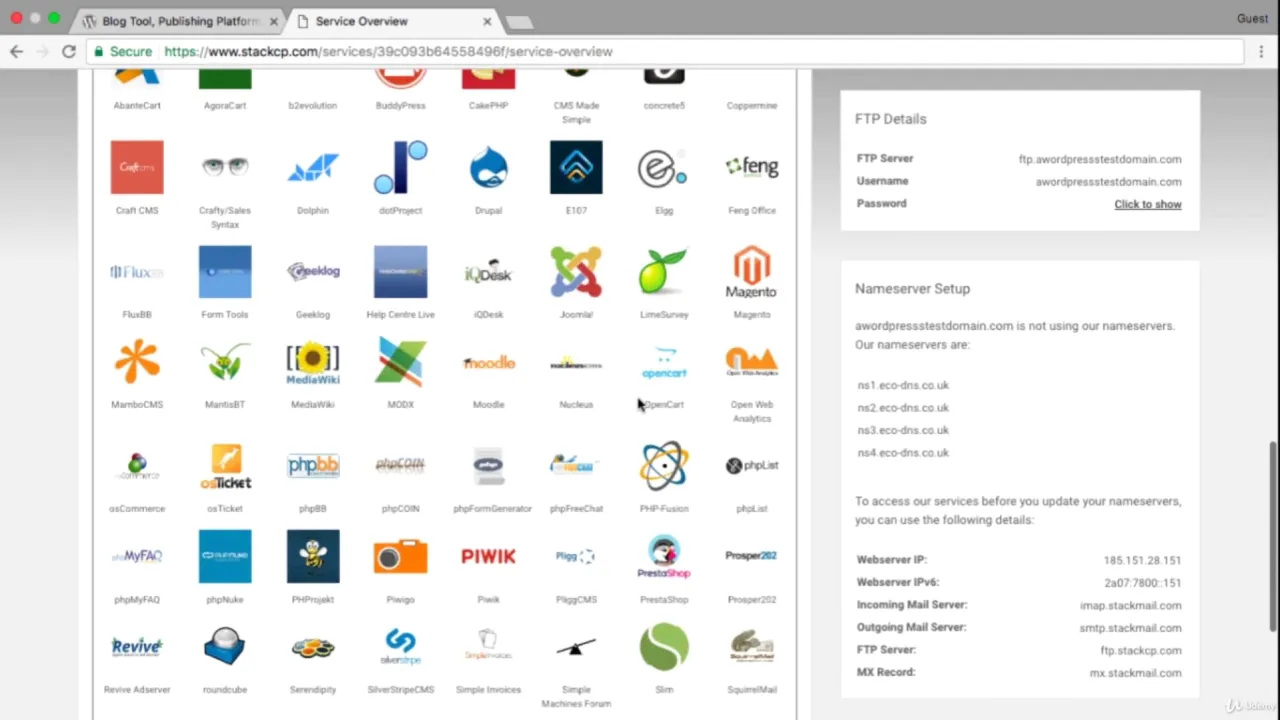Image resolution: width=1280 pixels, height=720 pixels.
Task: Select the PrestaShop icon
Action: pos(664,557)
